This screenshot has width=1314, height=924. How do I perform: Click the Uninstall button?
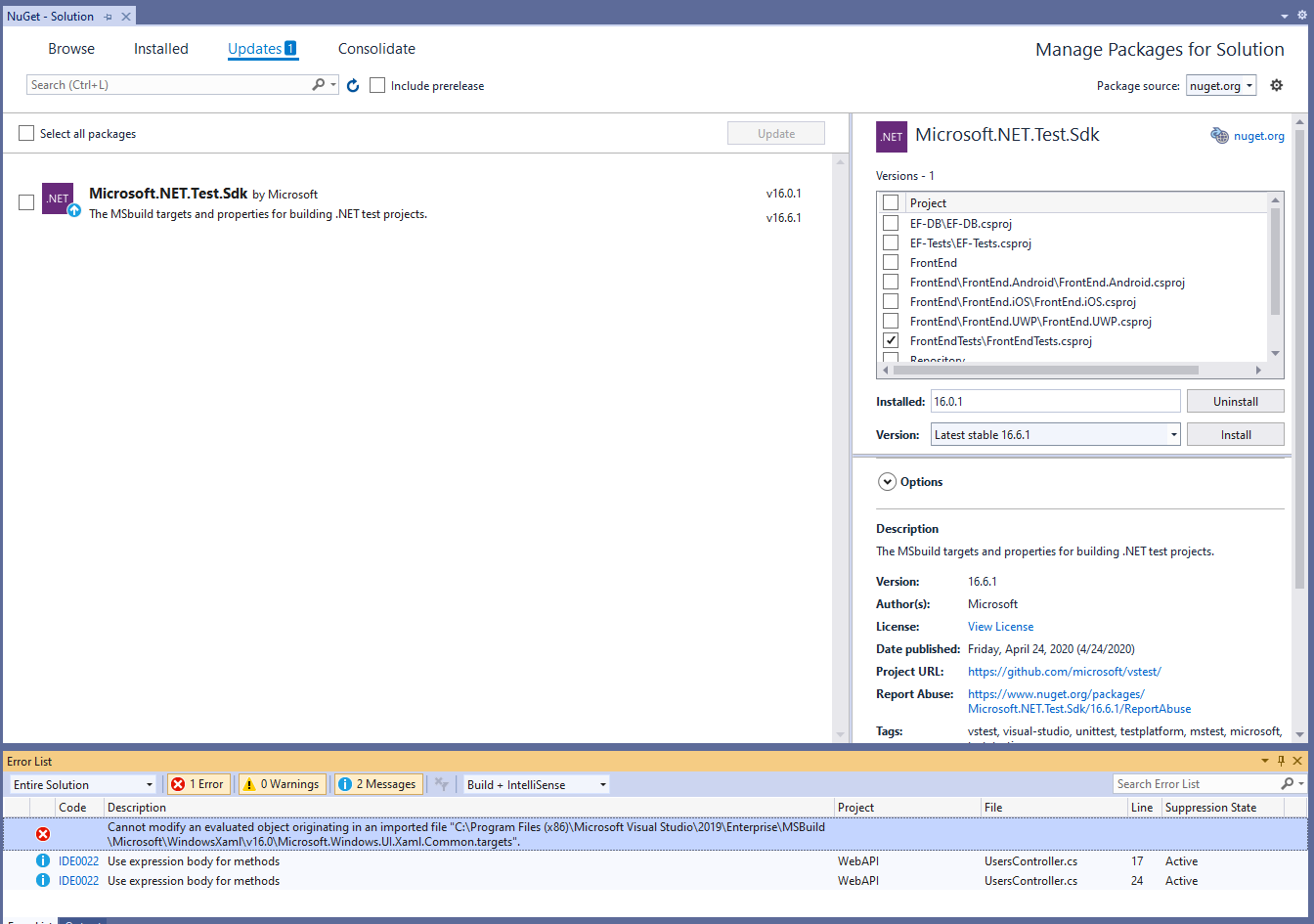pos(1236,401)
